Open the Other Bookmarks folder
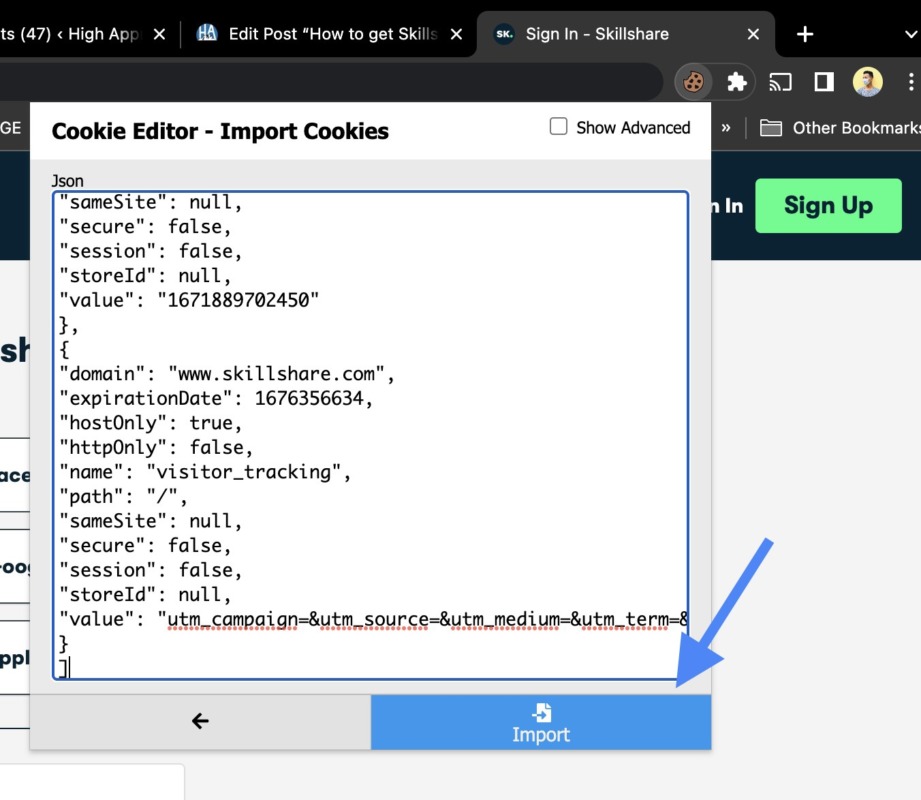921x800 pixels. [x=840, y=127]
